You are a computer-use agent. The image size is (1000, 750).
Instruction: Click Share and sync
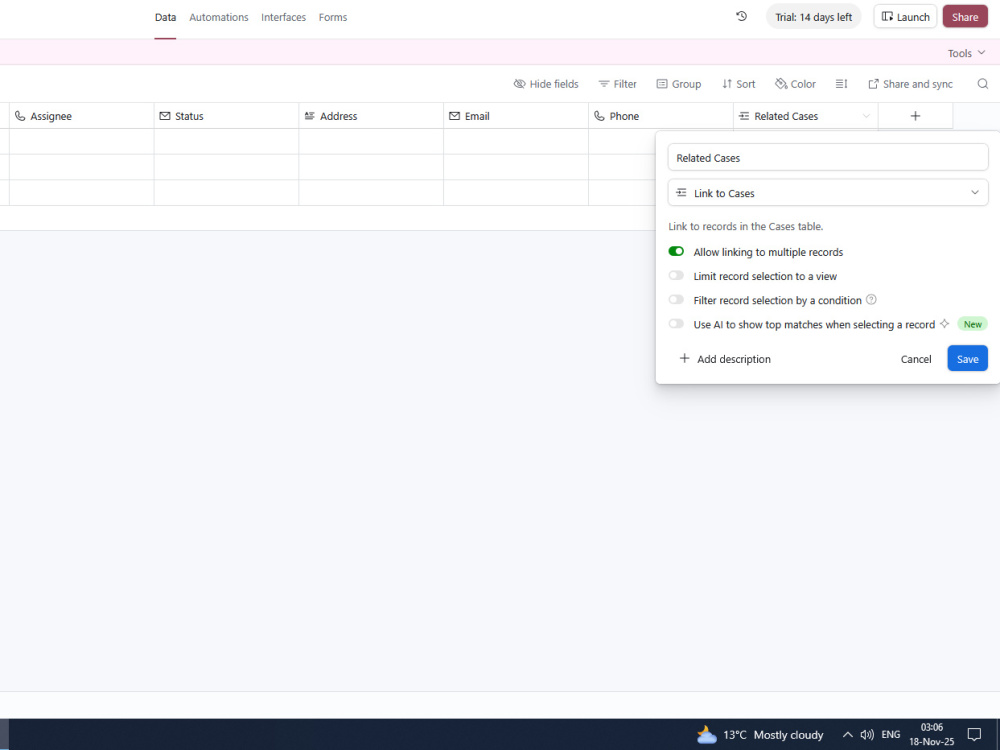(x=910, y=84)
